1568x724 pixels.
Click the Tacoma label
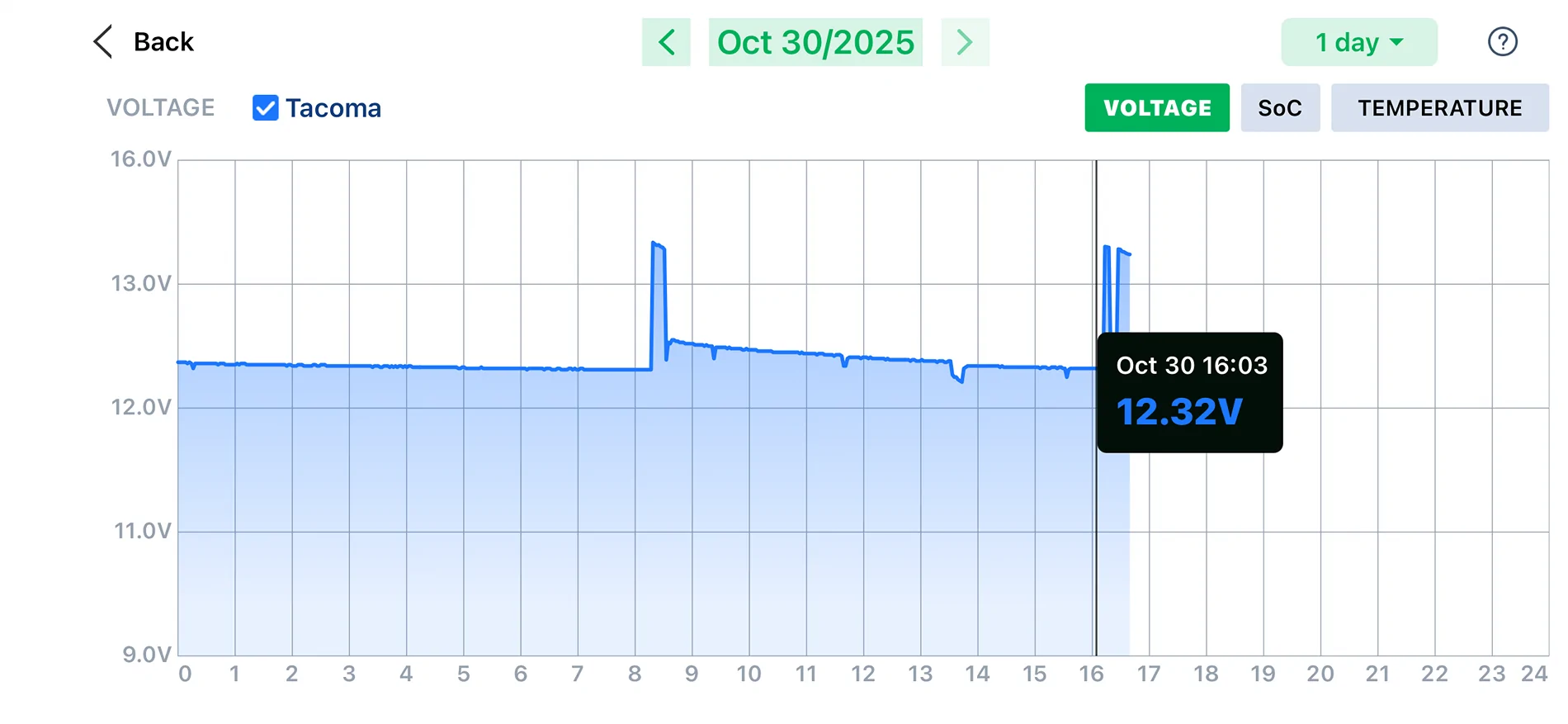[x=333, y=108]
